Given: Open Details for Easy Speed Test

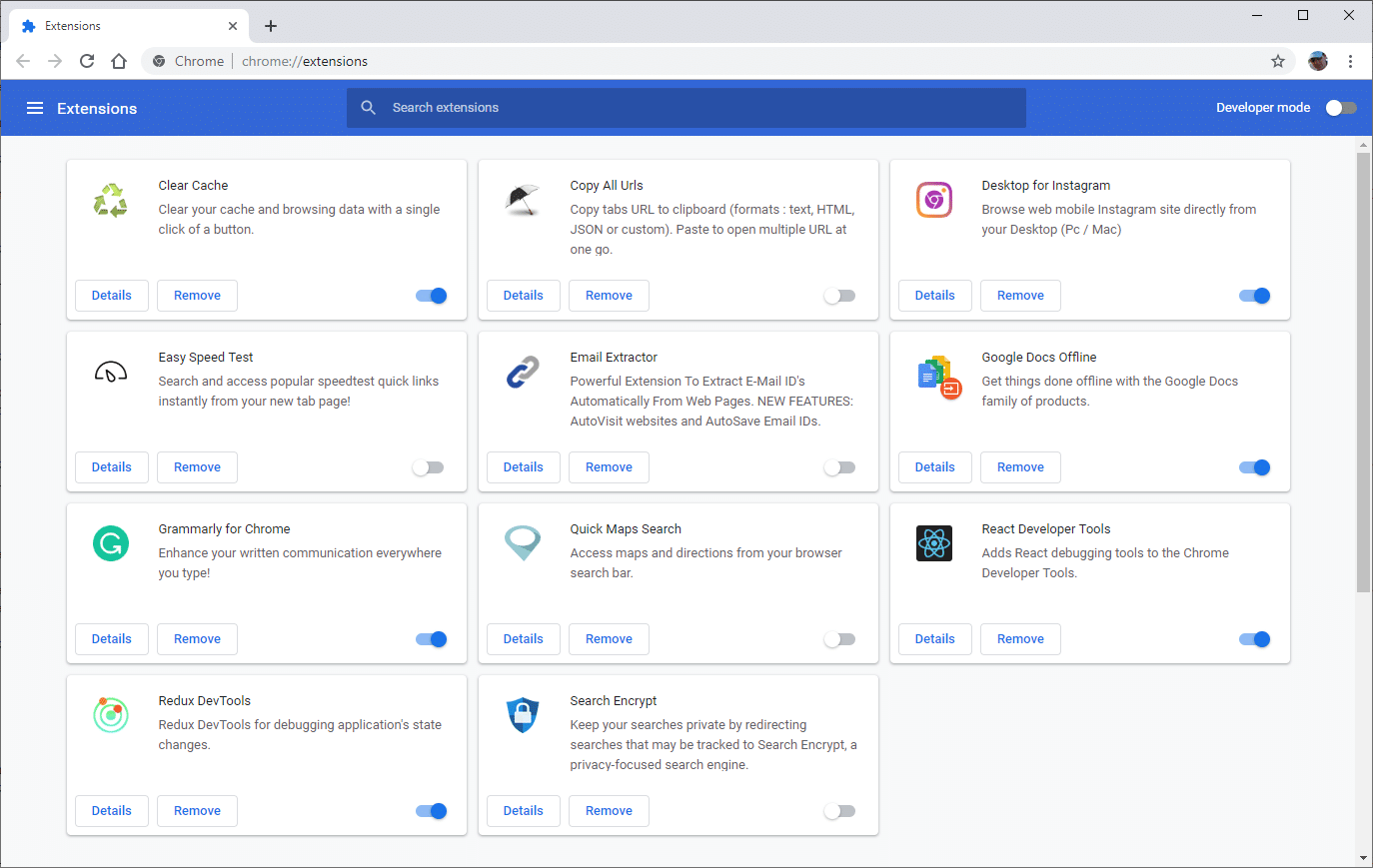Looking at the screenshot, I should tap(111, 466).
